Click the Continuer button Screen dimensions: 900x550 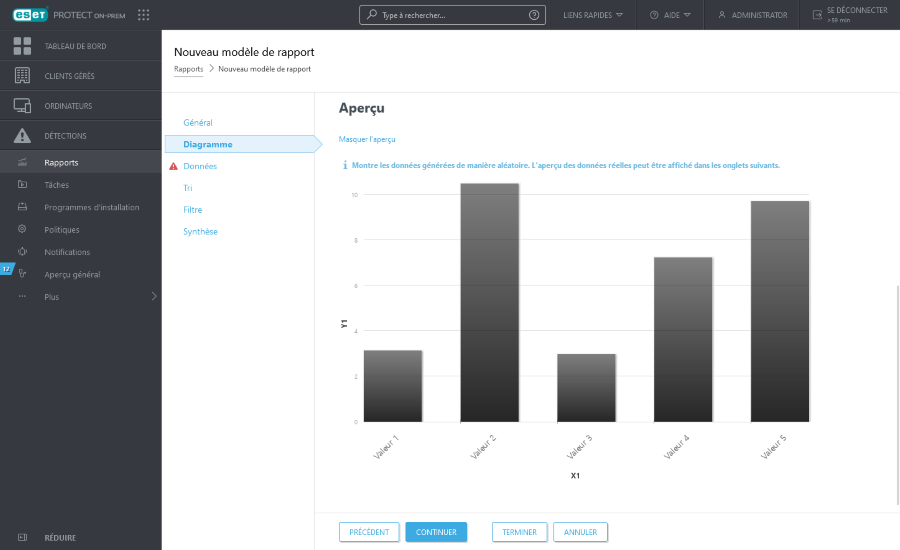(x=436, y=532)
